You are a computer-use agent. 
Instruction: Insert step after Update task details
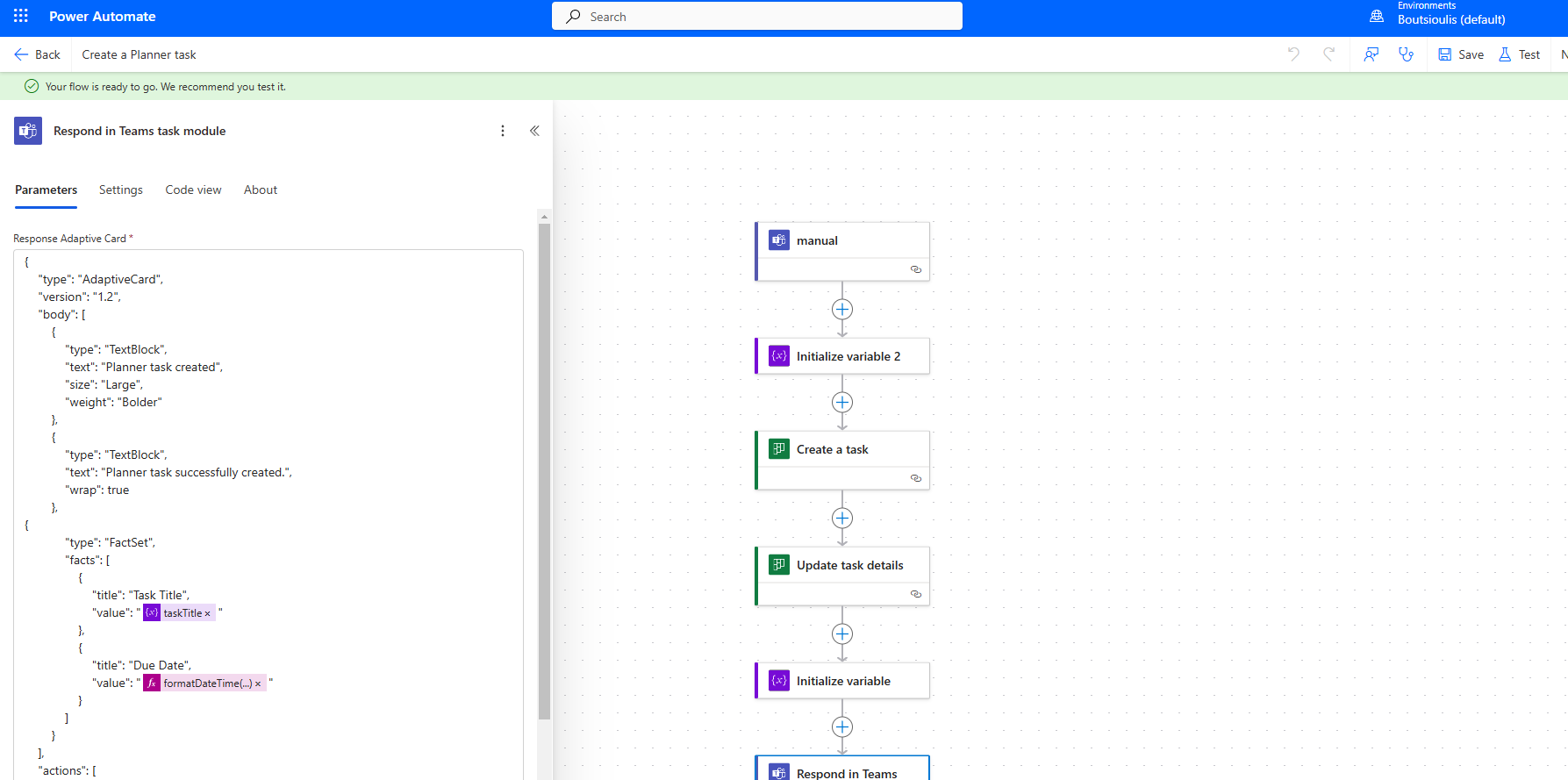click(842, 634)
